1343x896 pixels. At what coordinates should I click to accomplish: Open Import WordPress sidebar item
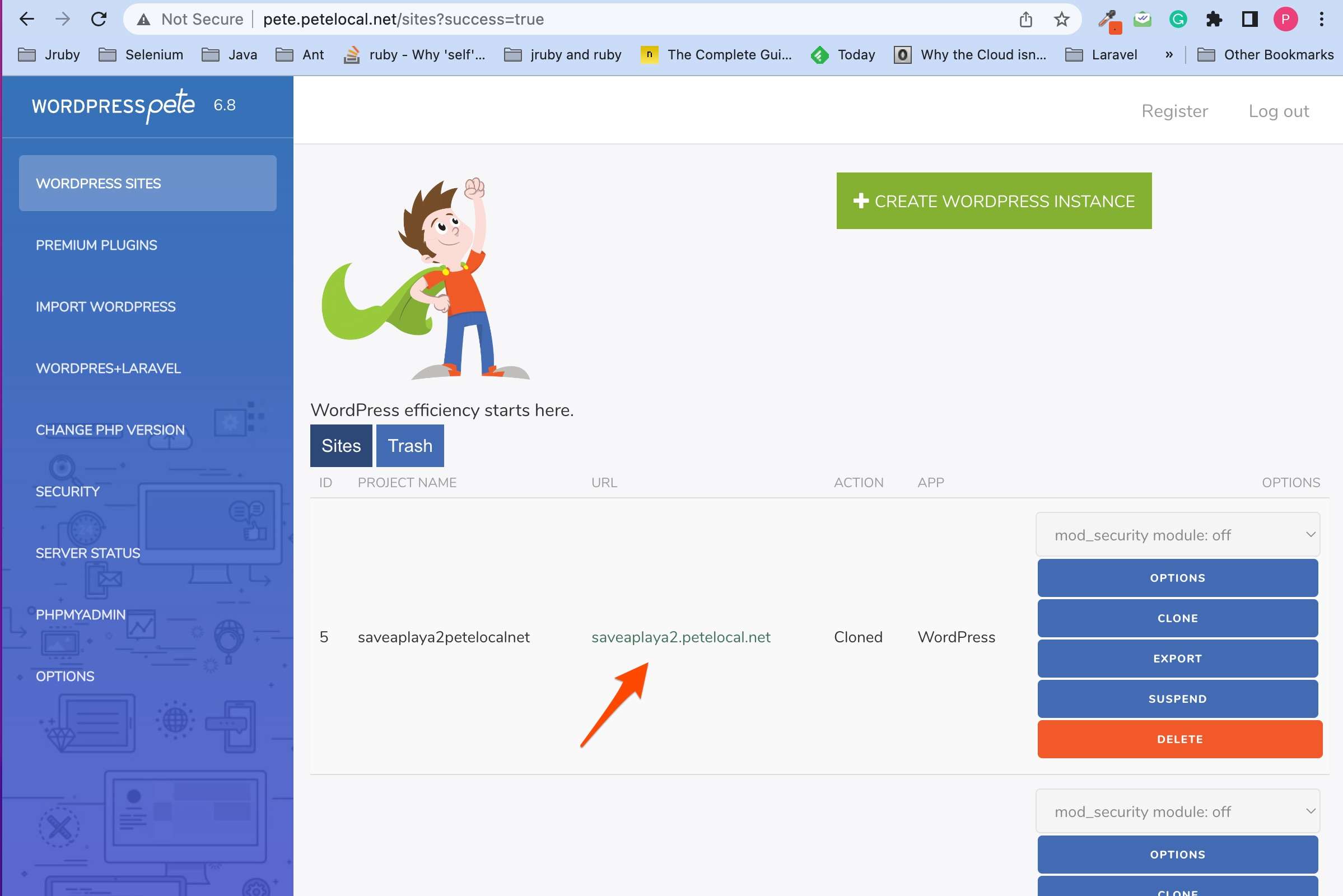coord(106,307)
